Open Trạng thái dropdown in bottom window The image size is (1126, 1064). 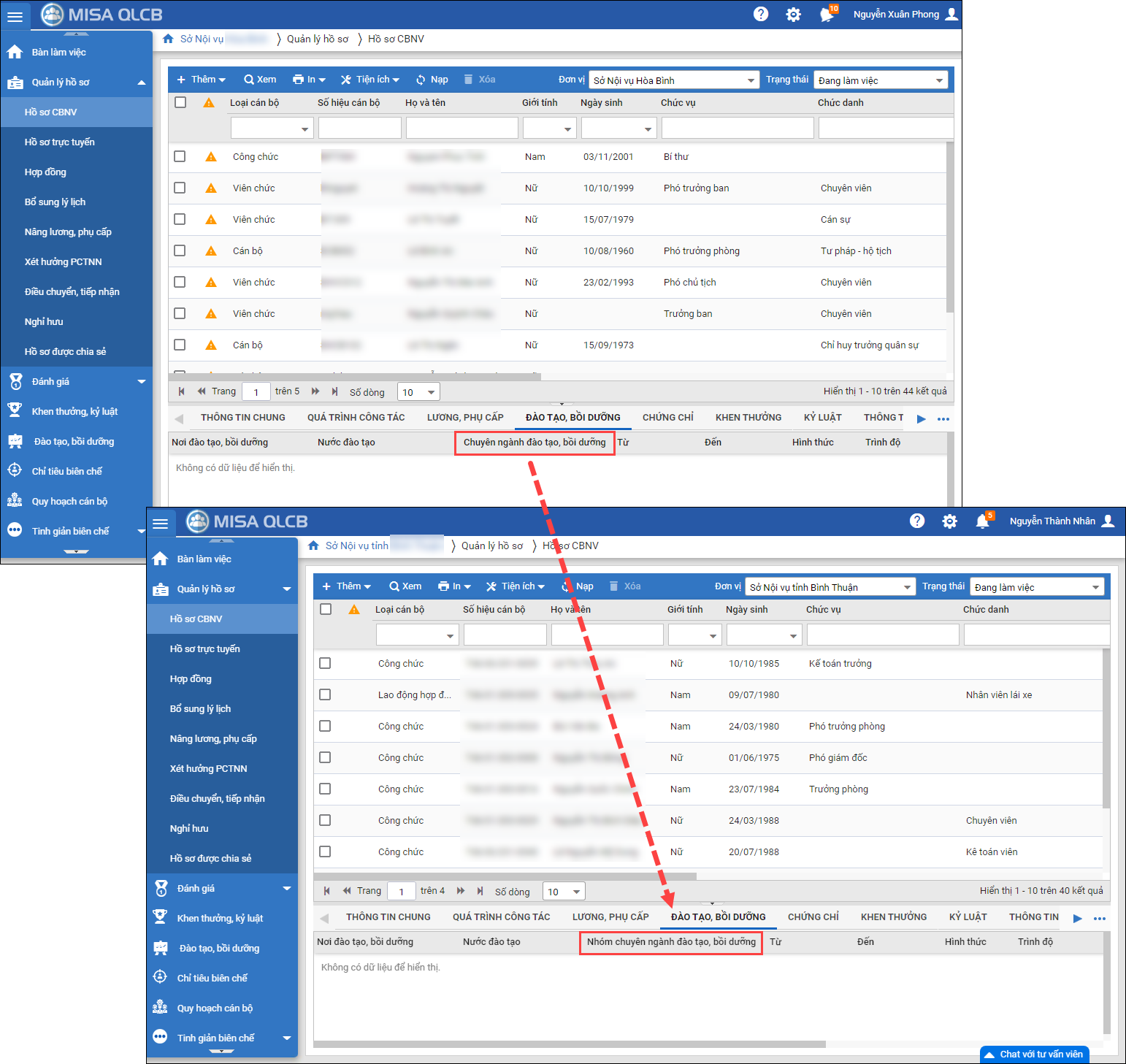1036,587
